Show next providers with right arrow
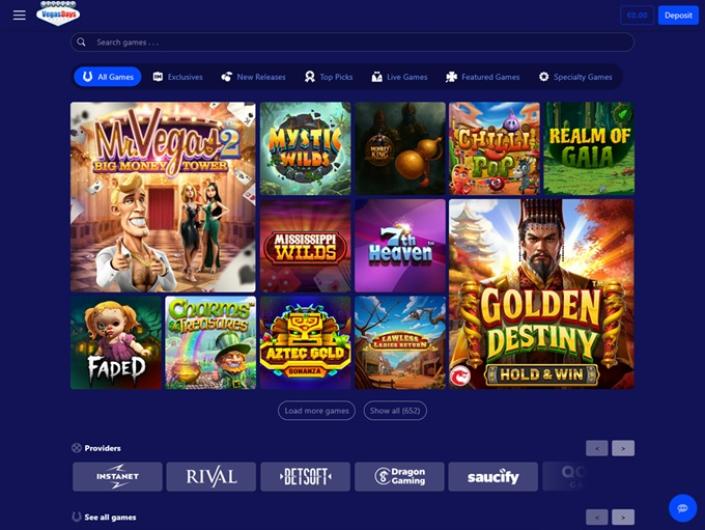 [623, 448]
